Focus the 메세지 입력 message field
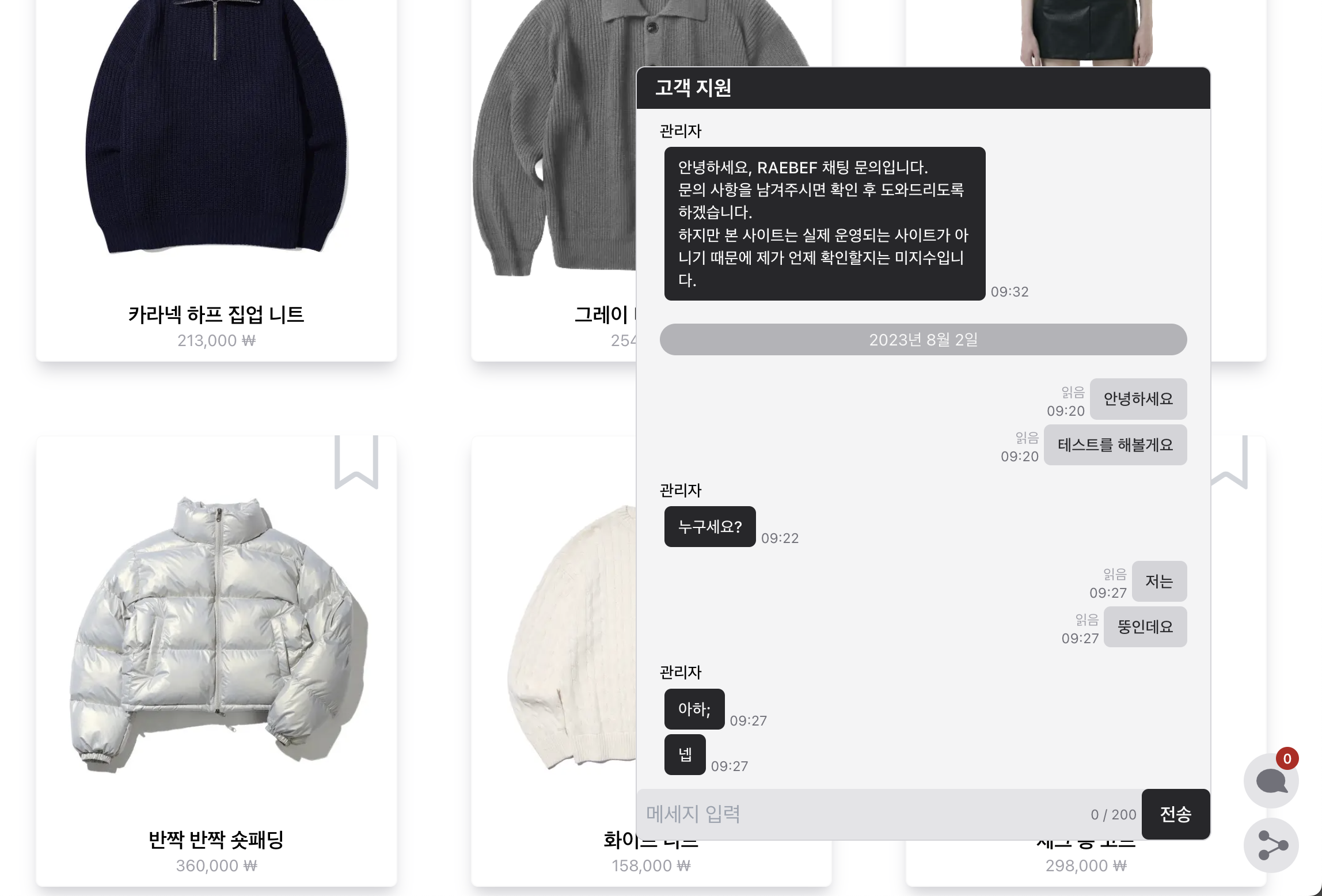The image size is (1322, 896). (x=889, y=814)
